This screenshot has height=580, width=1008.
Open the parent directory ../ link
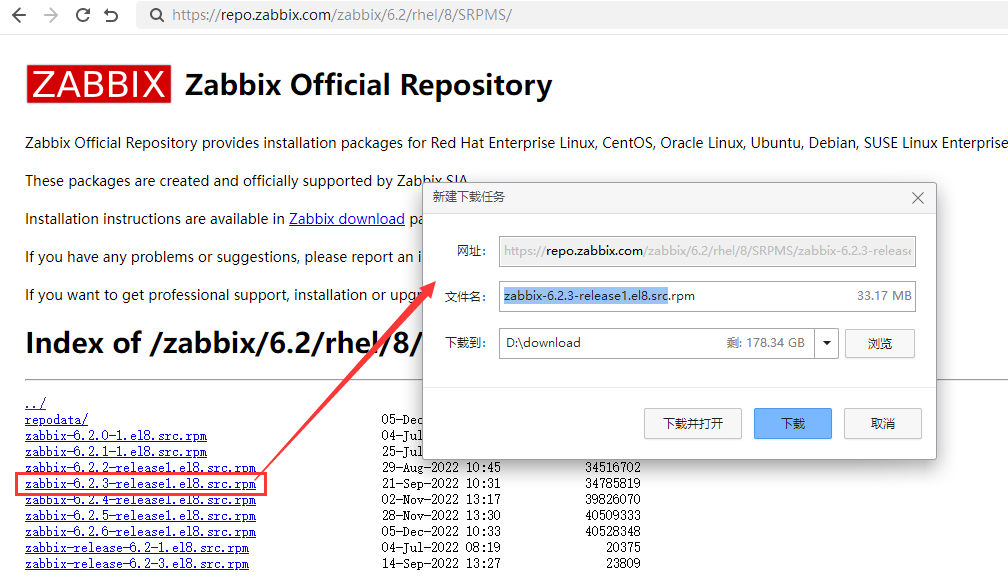[34, 403]
